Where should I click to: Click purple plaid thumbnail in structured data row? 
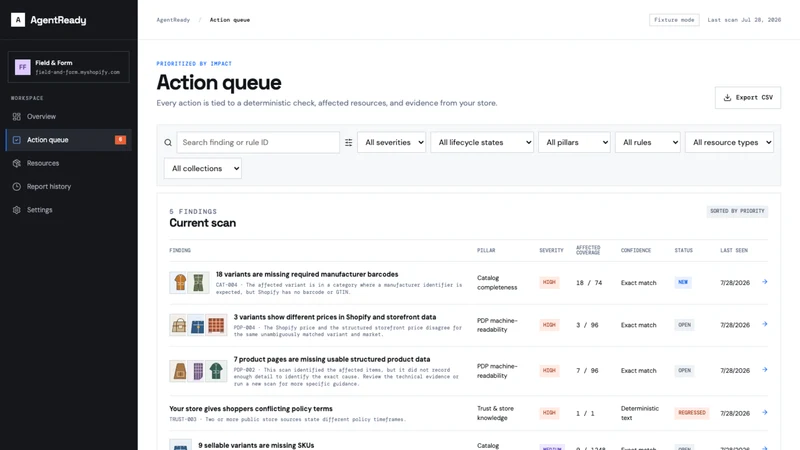pyautogui.click(x=198, y=371)
